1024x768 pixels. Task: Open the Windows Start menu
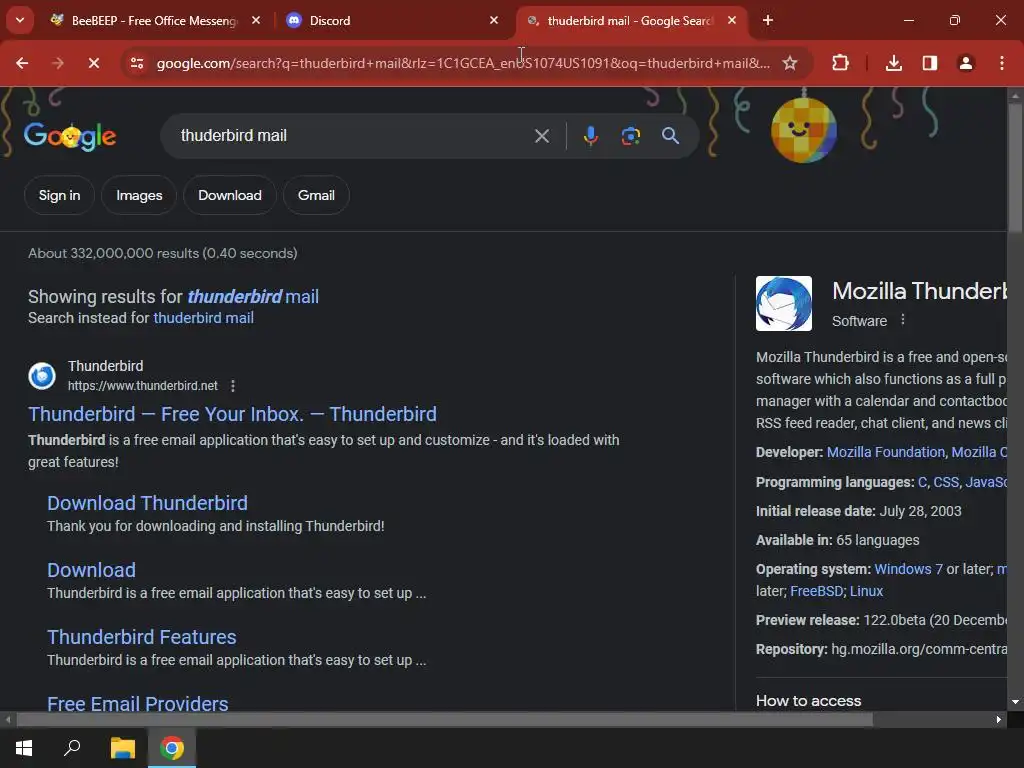(x=24, y=748)
